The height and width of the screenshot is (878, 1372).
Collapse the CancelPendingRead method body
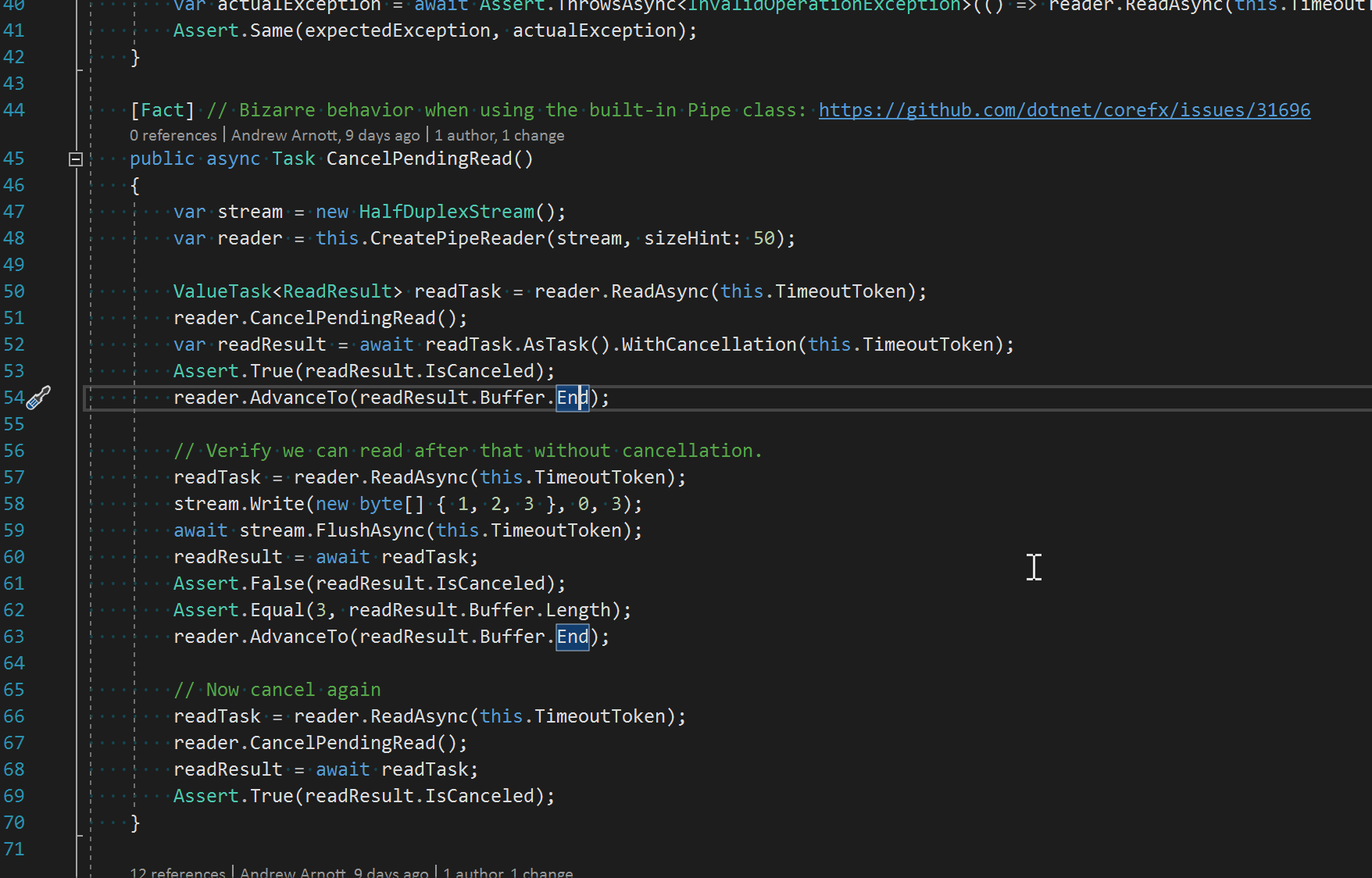76,159
